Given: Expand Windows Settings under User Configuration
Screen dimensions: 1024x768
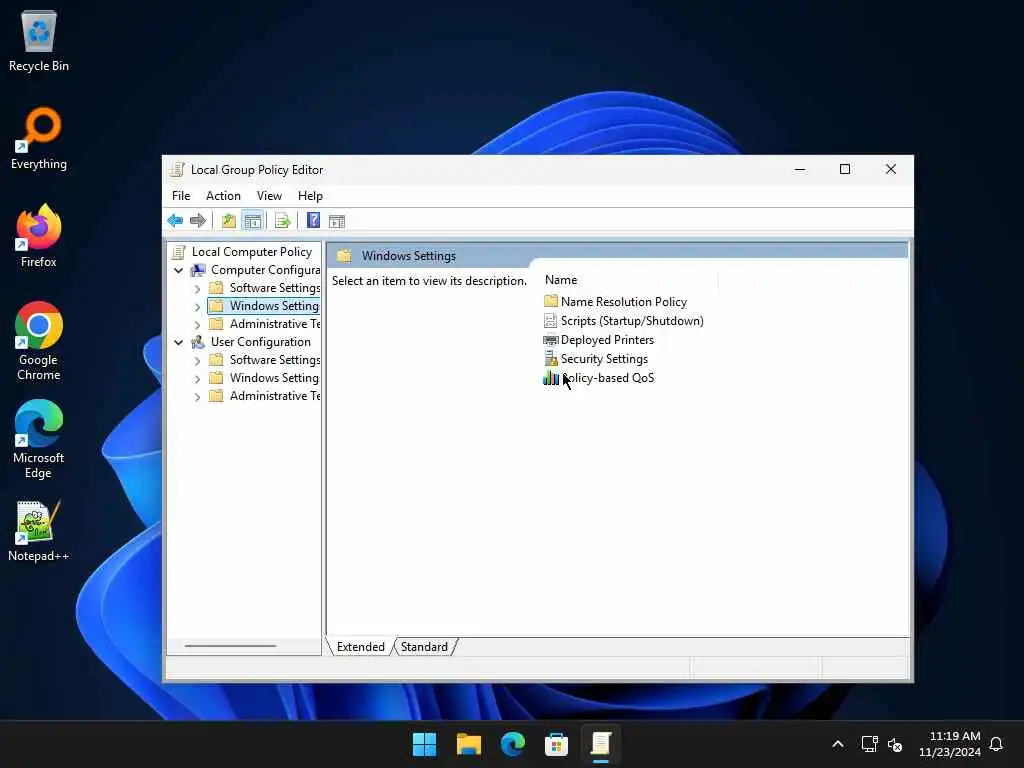Looking at the screenshot, I should pos(197,378).
